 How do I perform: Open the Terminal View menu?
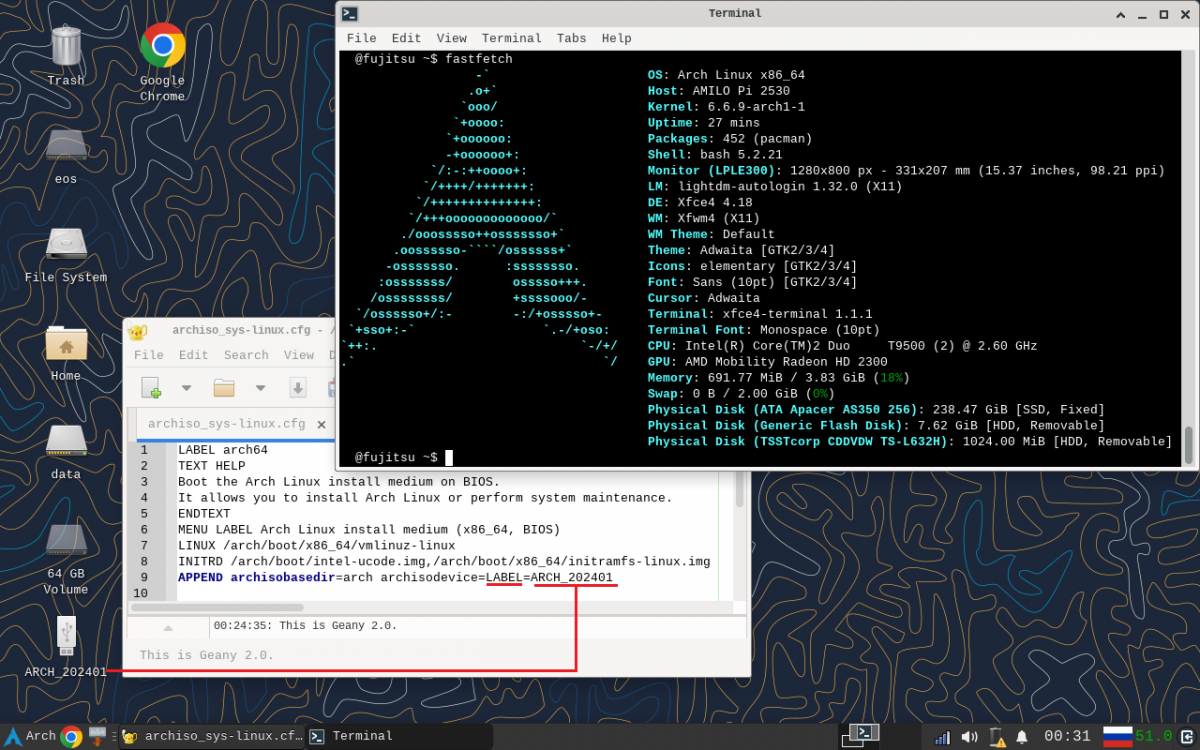point(452,38)
